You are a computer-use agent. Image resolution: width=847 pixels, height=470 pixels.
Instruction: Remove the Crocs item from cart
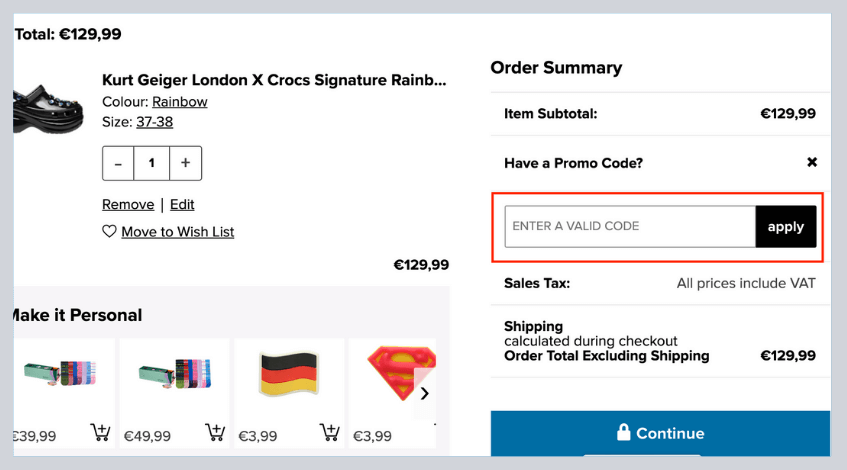click(128, 204)
